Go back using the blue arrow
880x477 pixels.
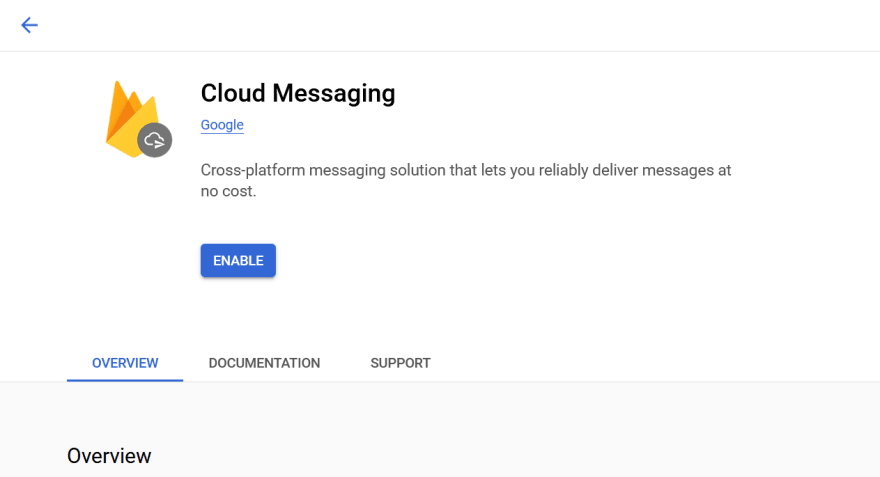click(29, 25)
